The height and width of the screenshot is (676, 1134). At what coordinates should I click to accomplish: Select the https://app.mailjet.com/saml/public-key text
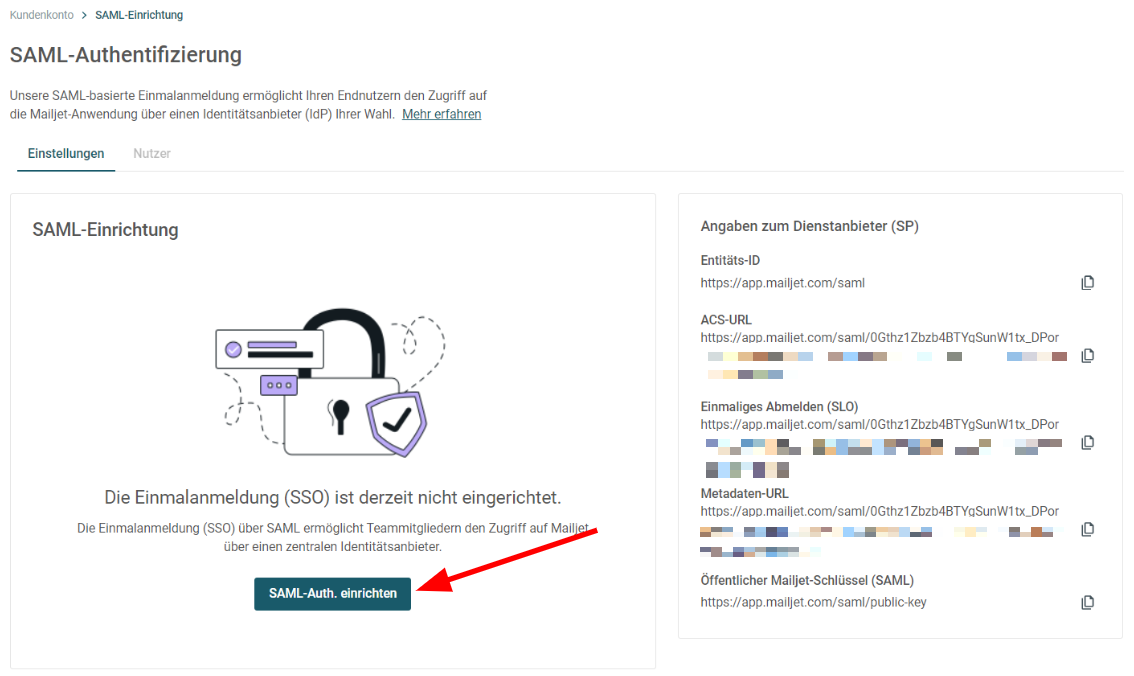tap(814, 602)
